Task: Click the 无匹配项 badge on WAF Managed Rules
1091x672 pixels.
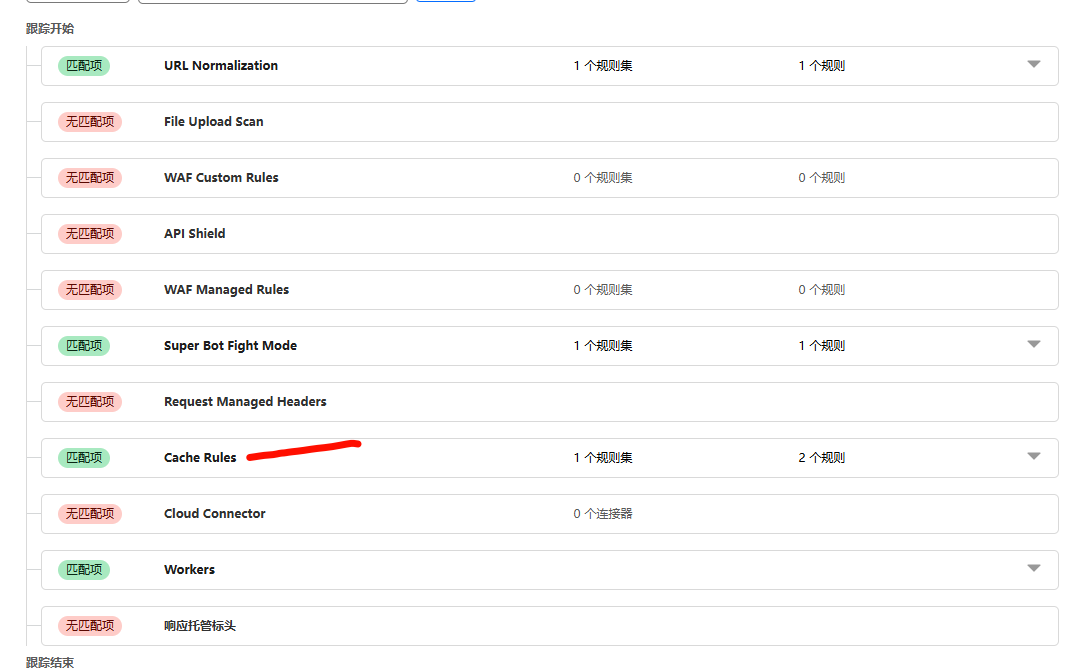Action: click(90, 289)
